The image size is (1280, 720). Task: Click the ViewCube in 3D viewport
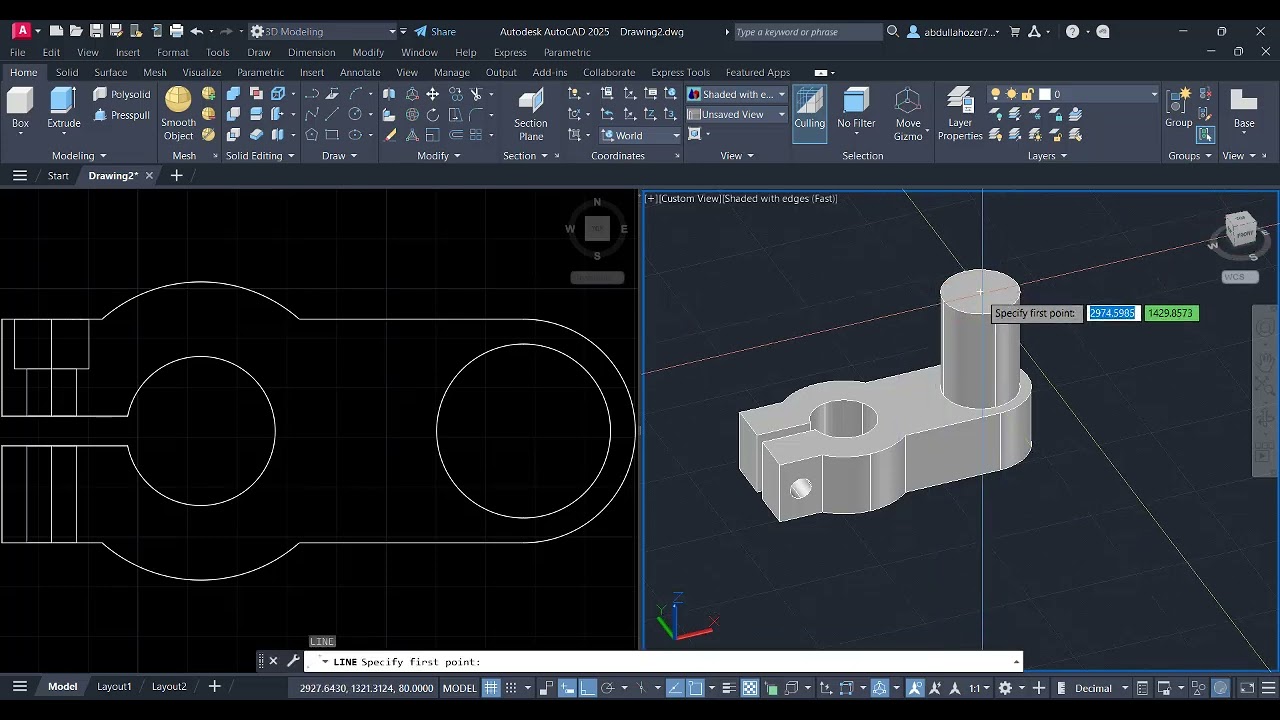(1240, 231)
